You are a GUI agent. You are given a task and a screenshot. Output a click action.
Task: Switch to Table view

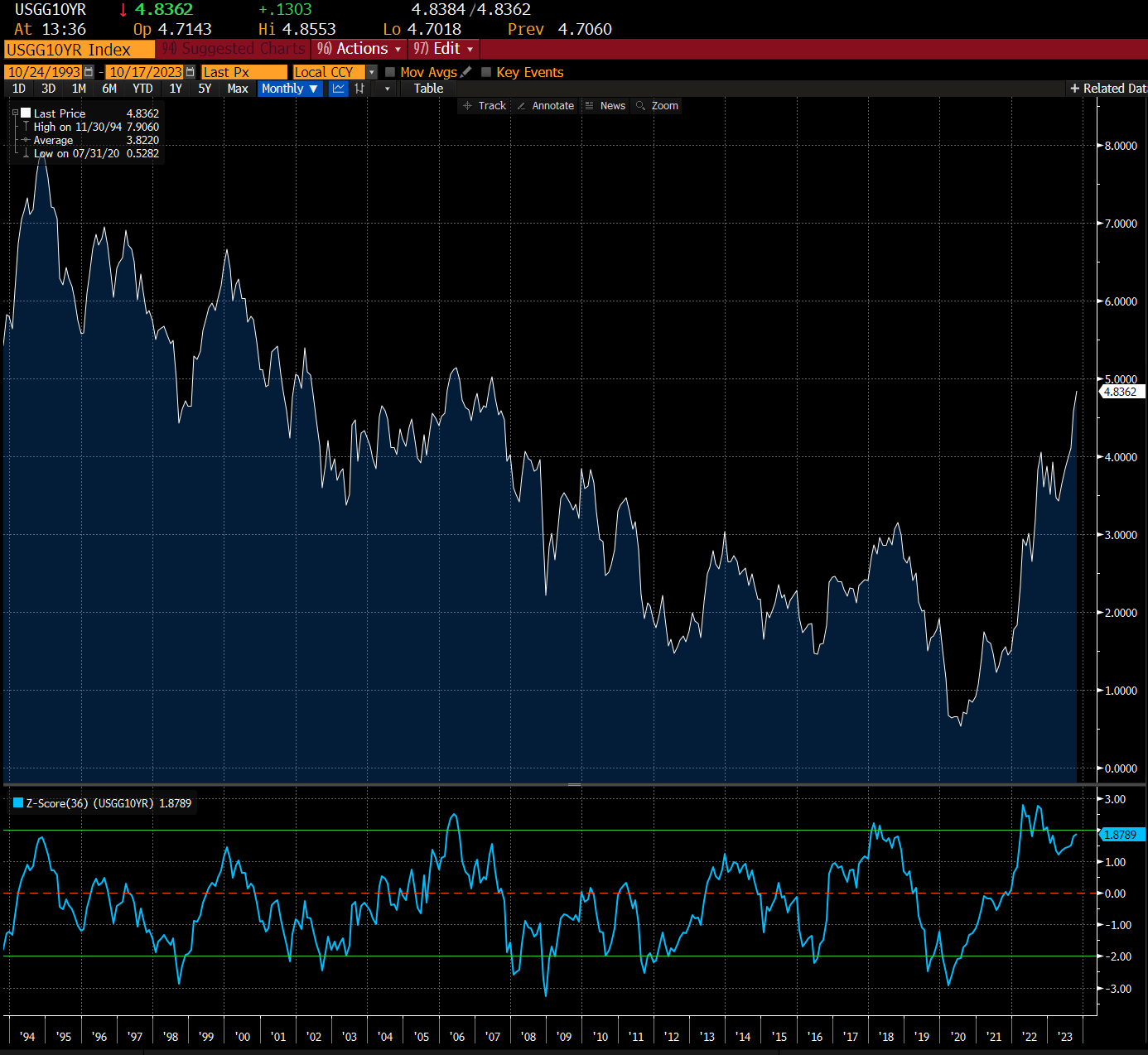tap(428, 89)
